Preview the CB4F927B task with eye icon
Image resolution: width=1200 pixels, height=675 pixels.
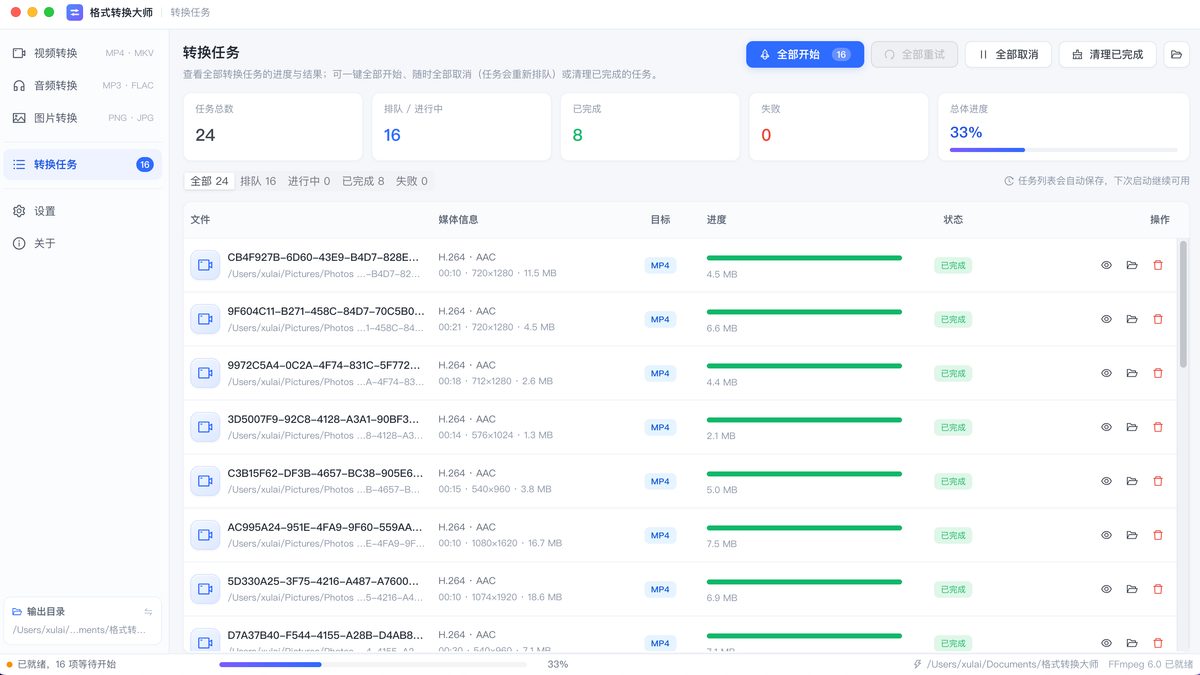click(x=1106, y=265)
